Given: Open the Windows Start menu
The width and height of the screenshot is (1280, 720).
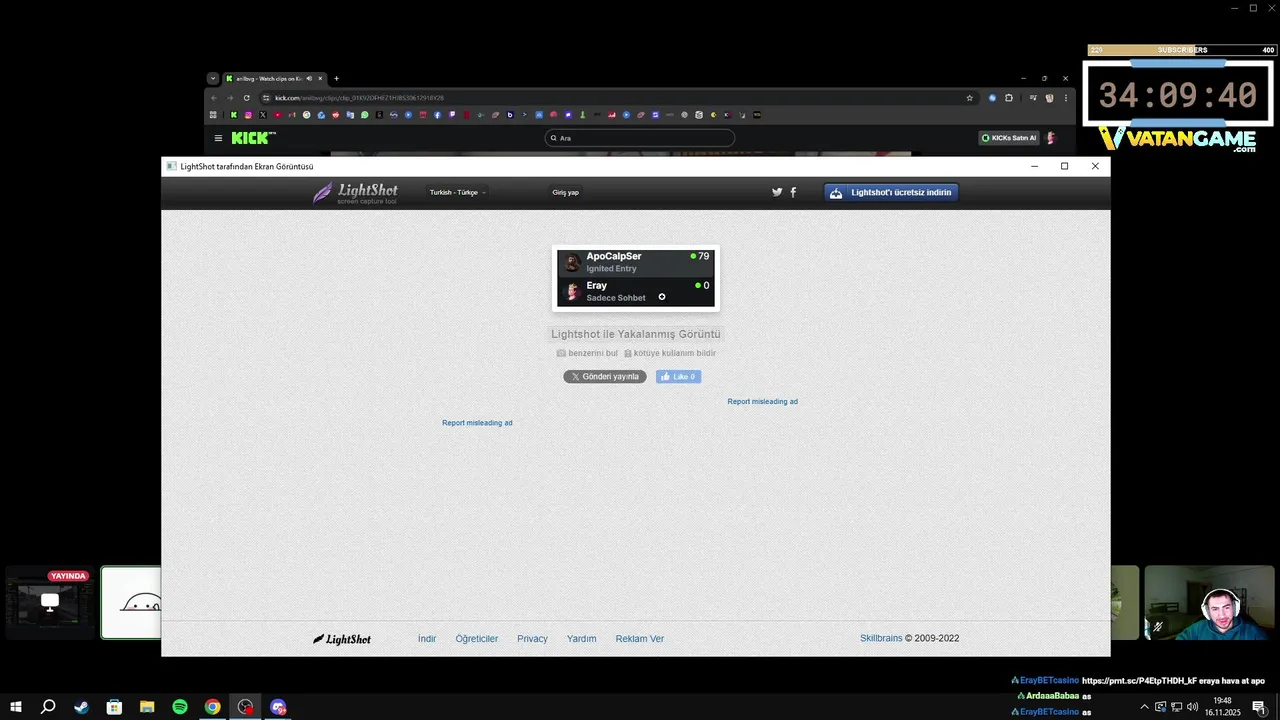Looking at the screenshot, I should point(15,707).
